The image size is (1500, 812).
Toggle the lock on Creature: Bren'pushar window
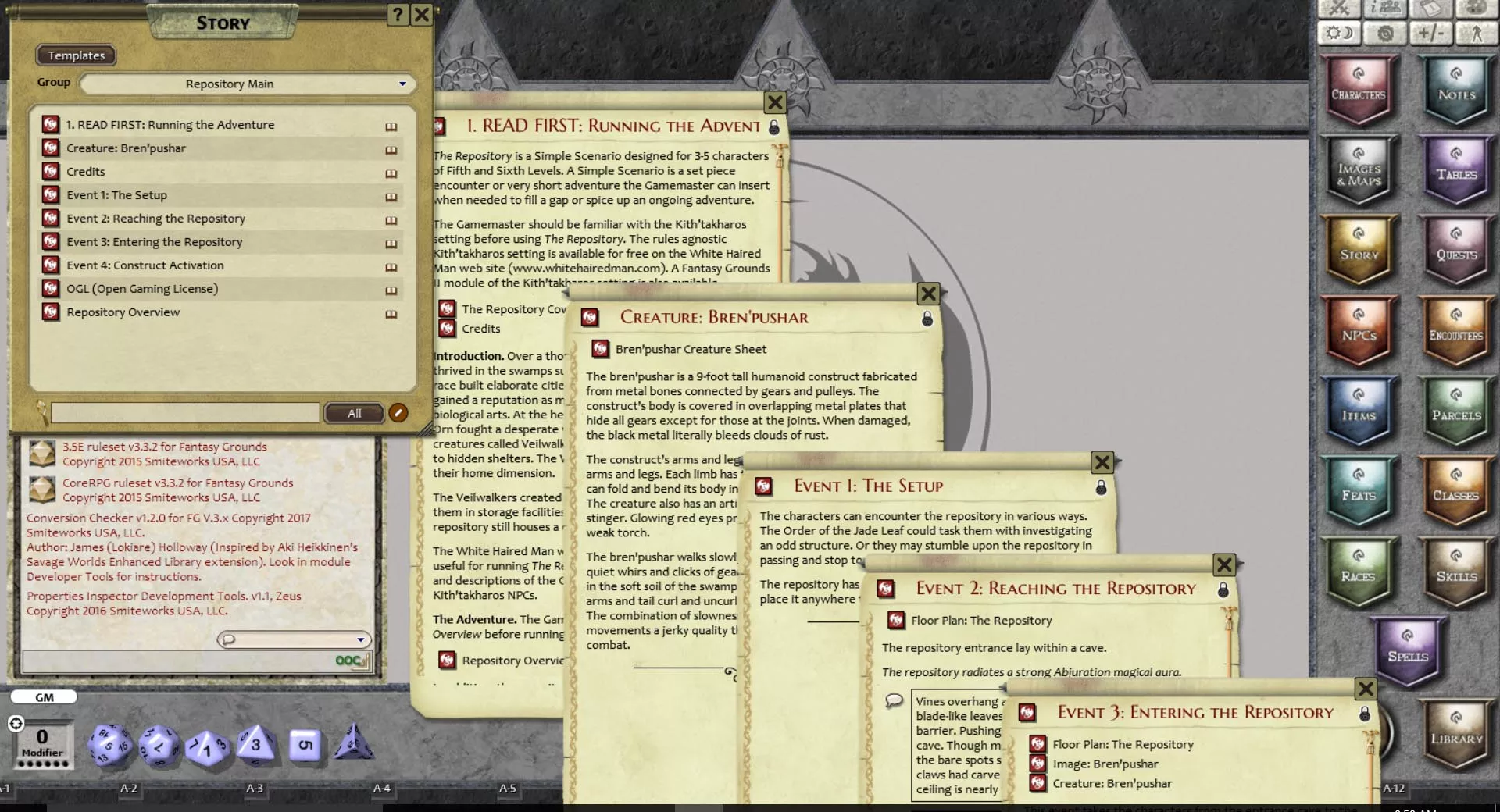pos(927,318)
